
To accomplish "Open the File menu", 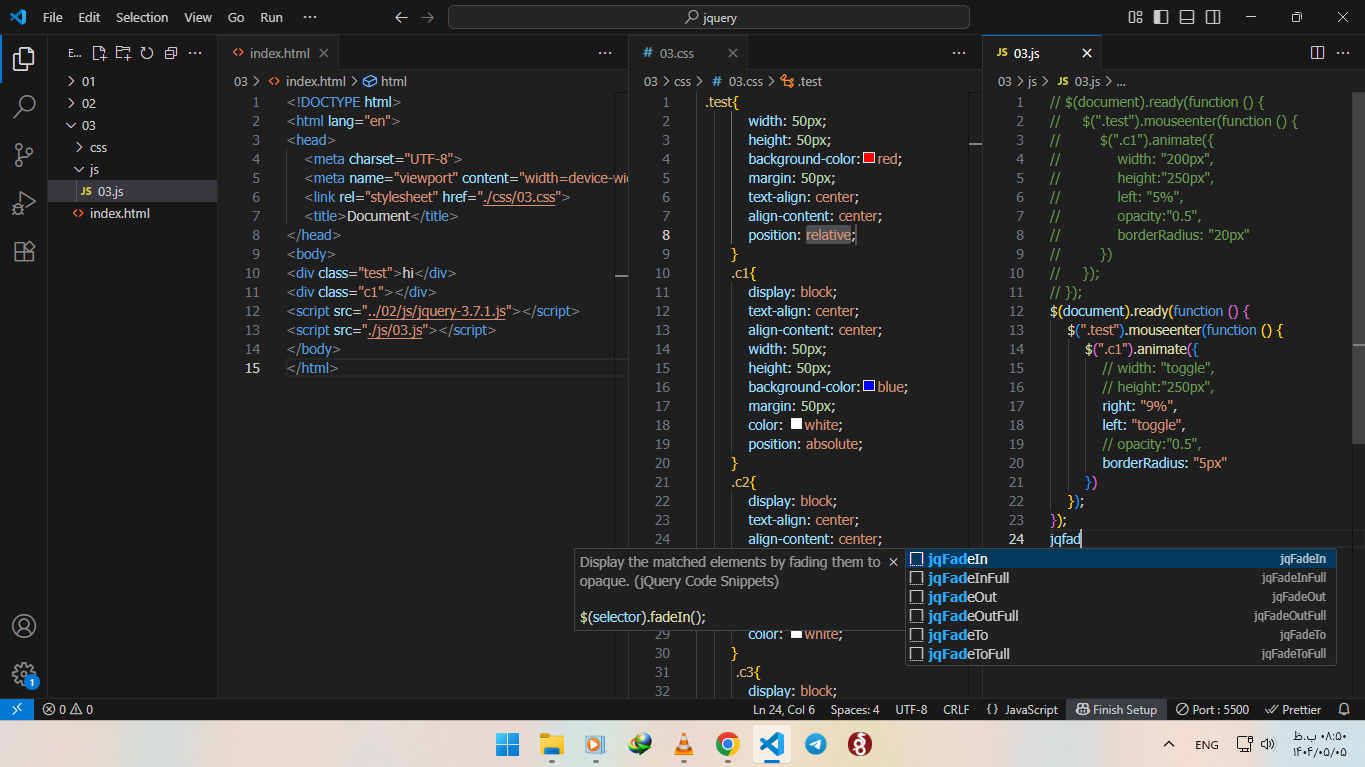I will click(53, 17).
